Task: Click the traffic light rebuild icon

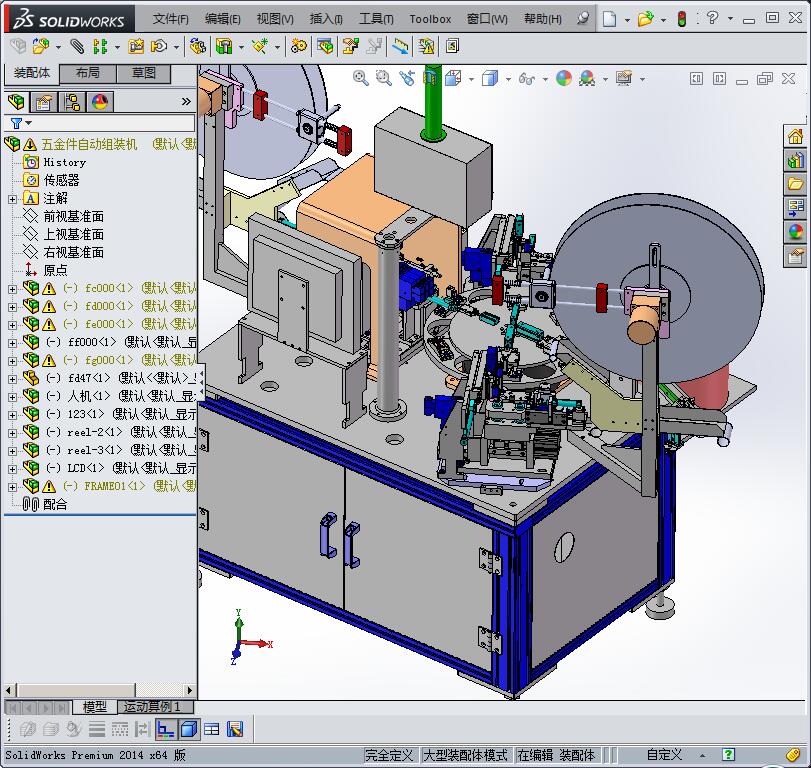Action: click(x=682, y=19)
